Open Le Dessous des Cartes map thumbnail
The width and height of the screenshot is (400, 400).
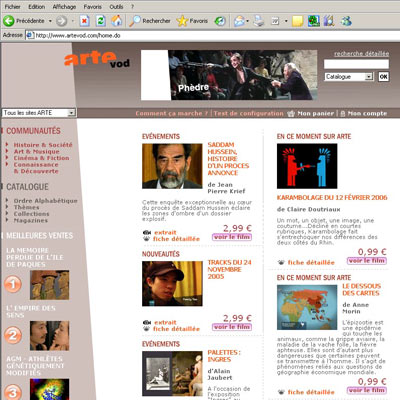pyautogui.click(x=307, y=307)
